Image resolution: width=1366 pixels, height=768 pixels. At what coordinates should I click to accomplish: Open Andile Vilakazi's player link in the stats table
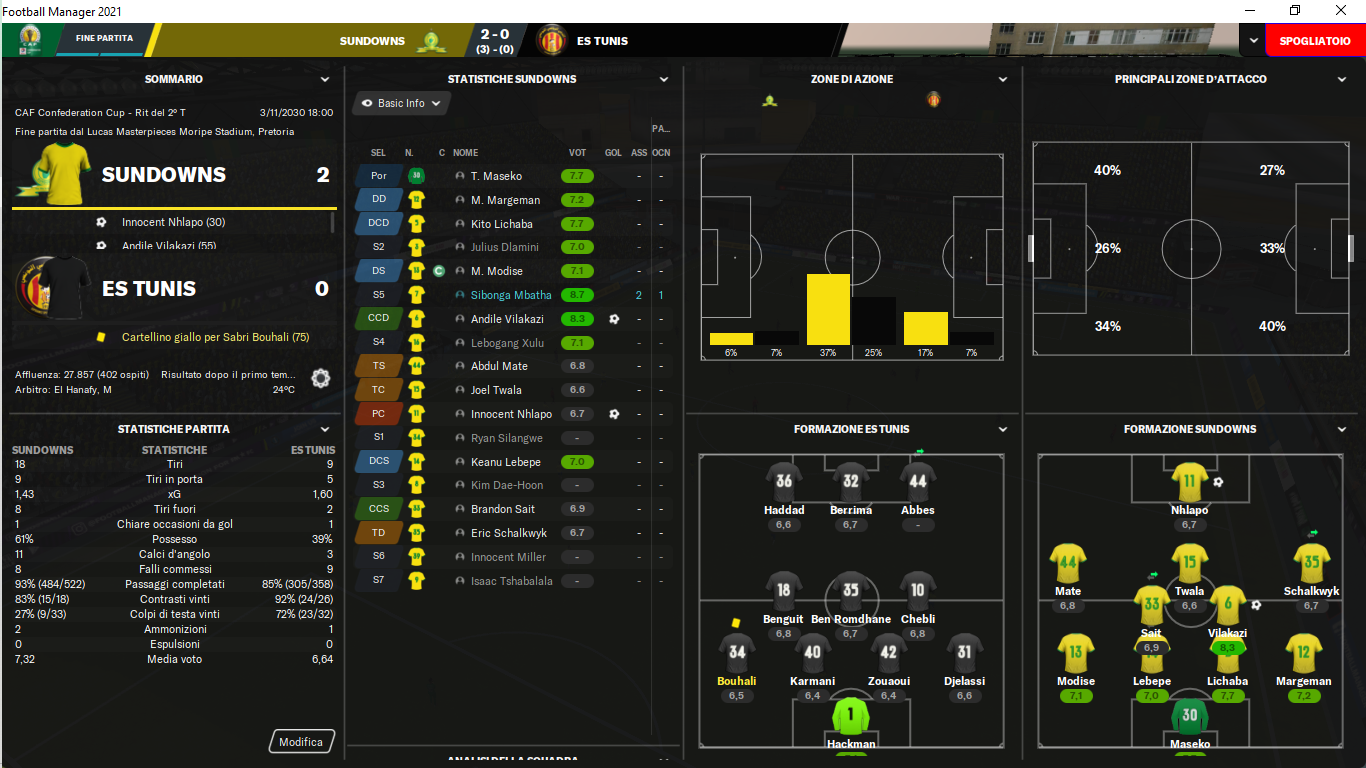508,319
